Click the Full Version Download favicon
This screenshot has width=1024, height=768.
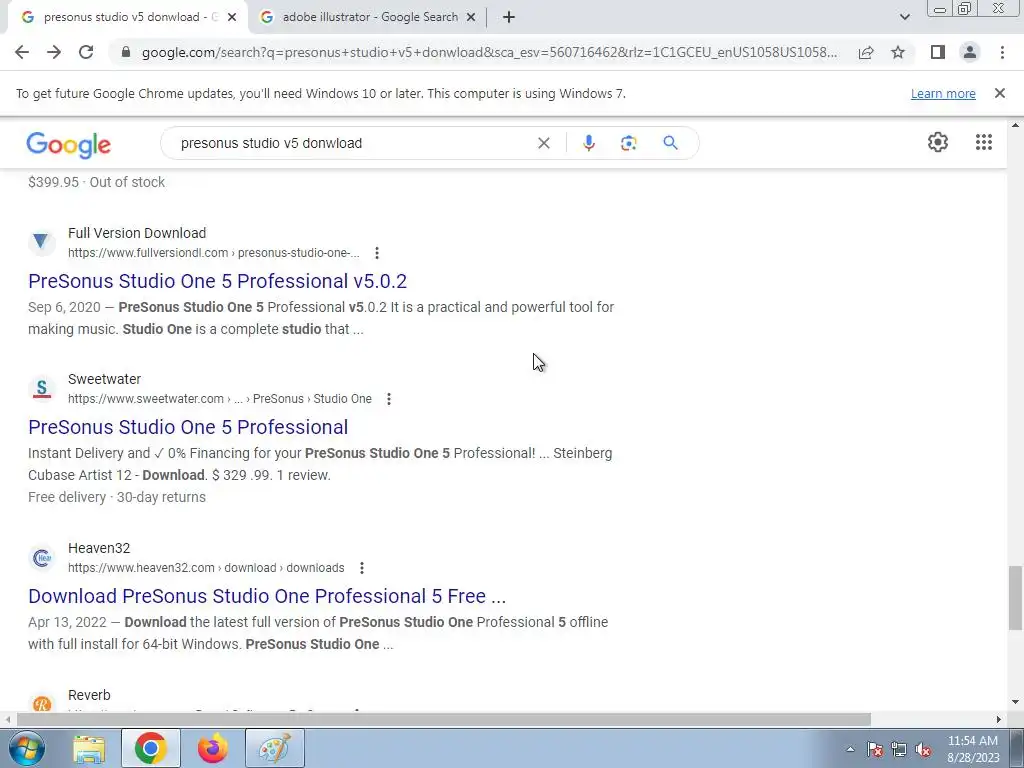(42, 242)
